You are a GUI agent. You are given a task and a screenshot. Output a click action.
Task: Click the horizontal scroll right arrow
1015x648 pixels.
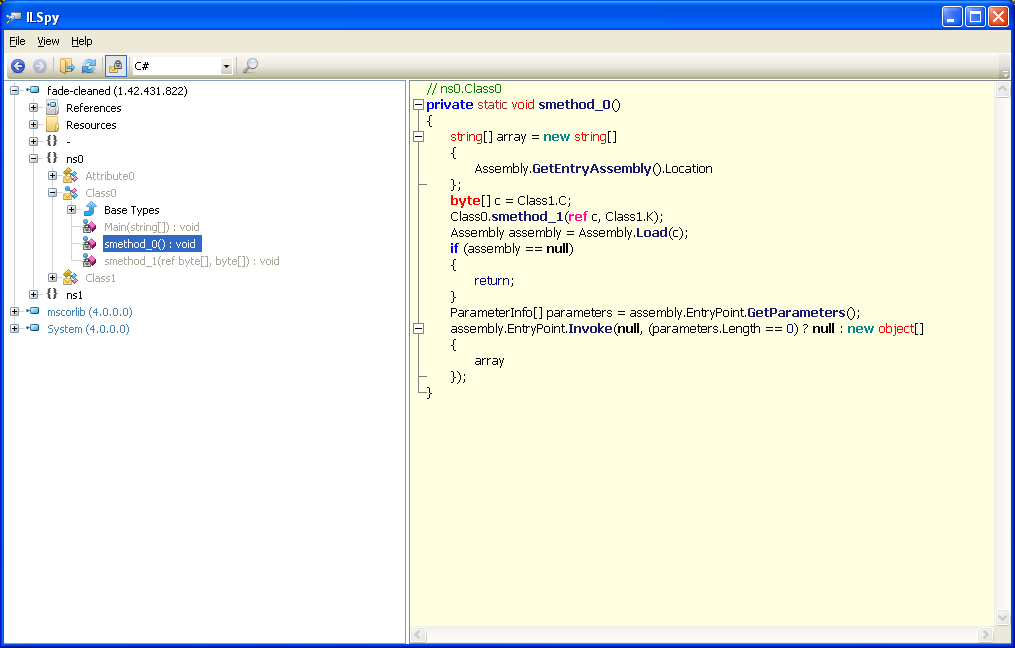point(986,634)
